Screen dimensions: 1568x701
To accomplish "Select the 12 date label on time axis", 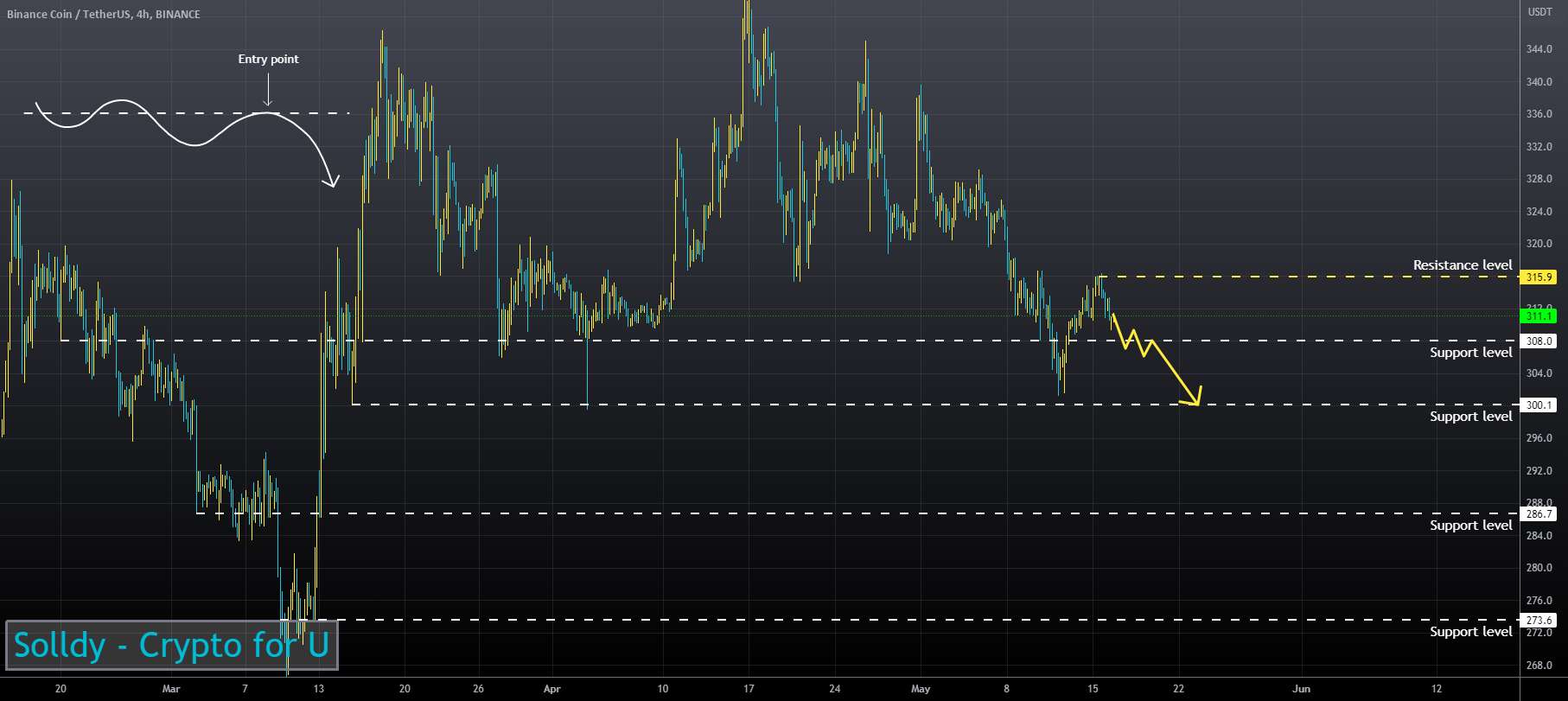I will tap(1437, 689).
